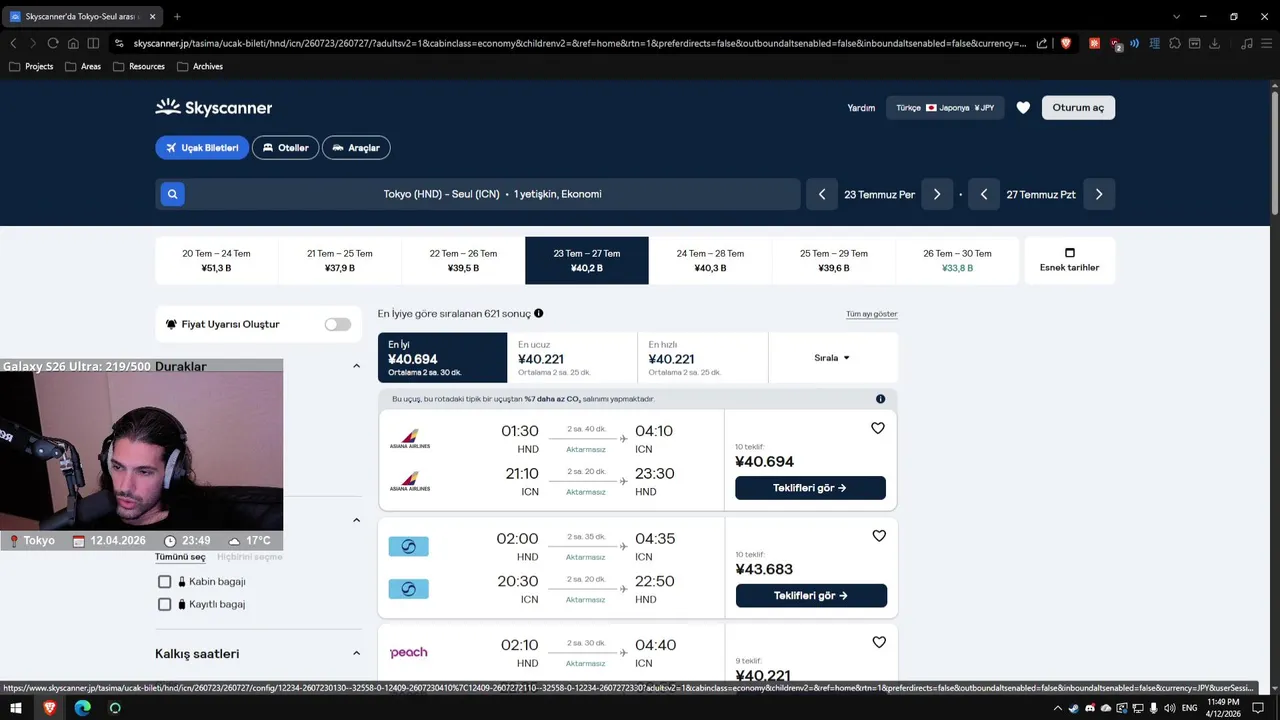Image resolution: width=1280 pixels, height=720 pixels.
Task: Go to previous departure date arrow
Action: [822, 194]
